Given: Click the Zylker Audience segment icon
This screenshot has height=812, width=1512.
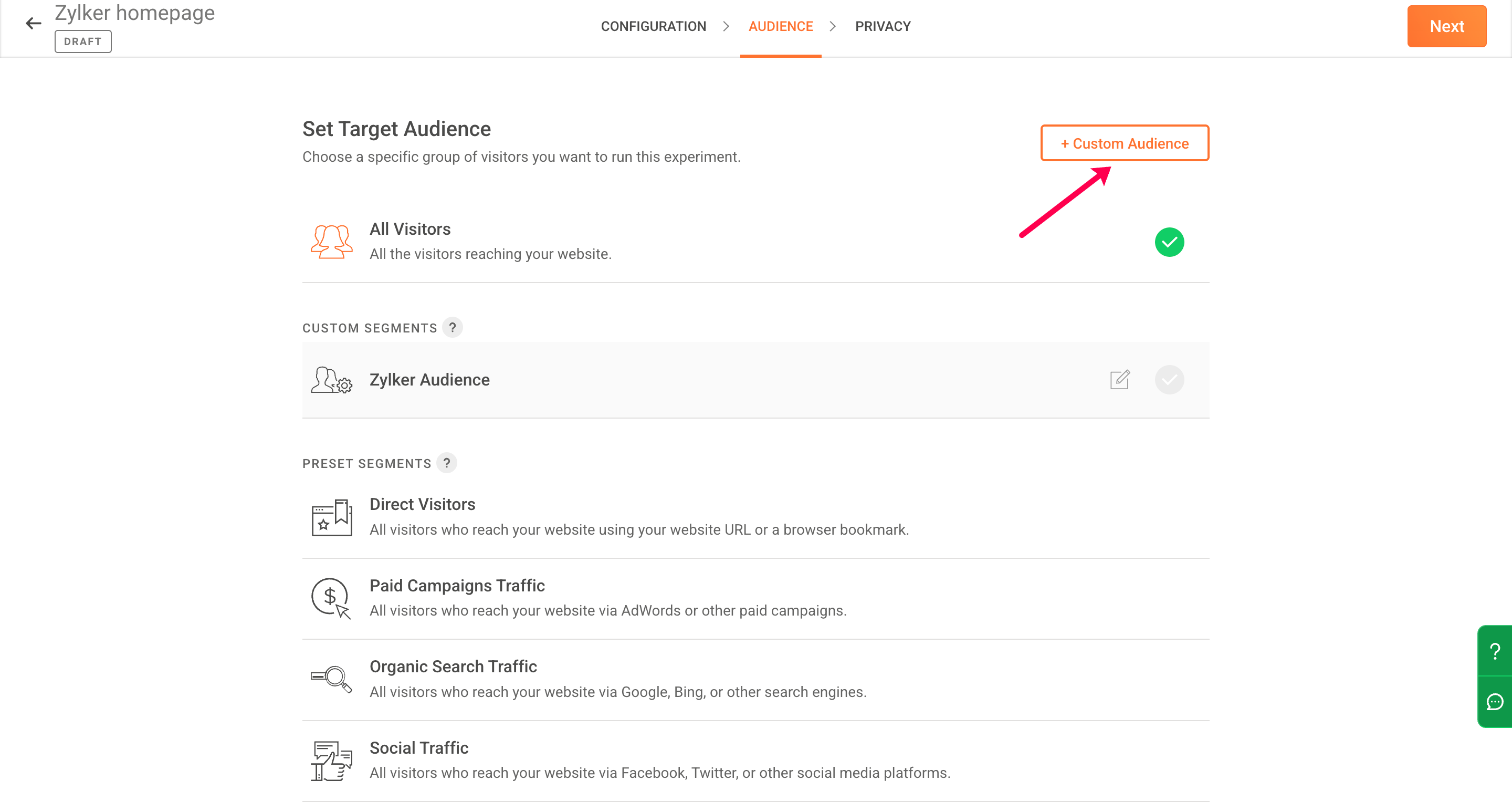Looking at the screenshot, I should (x=331, y=380).
